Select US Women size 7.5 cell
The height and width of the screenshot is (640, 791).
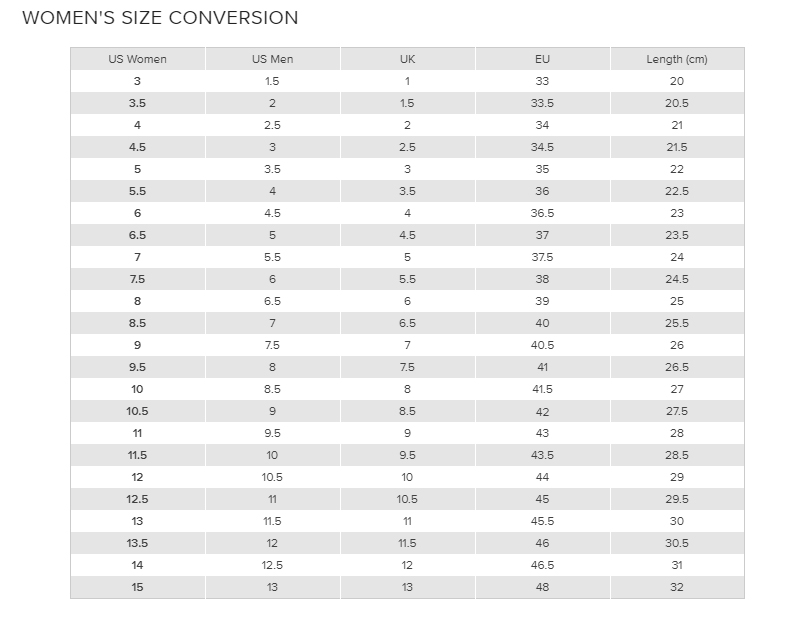click(137, 279)
